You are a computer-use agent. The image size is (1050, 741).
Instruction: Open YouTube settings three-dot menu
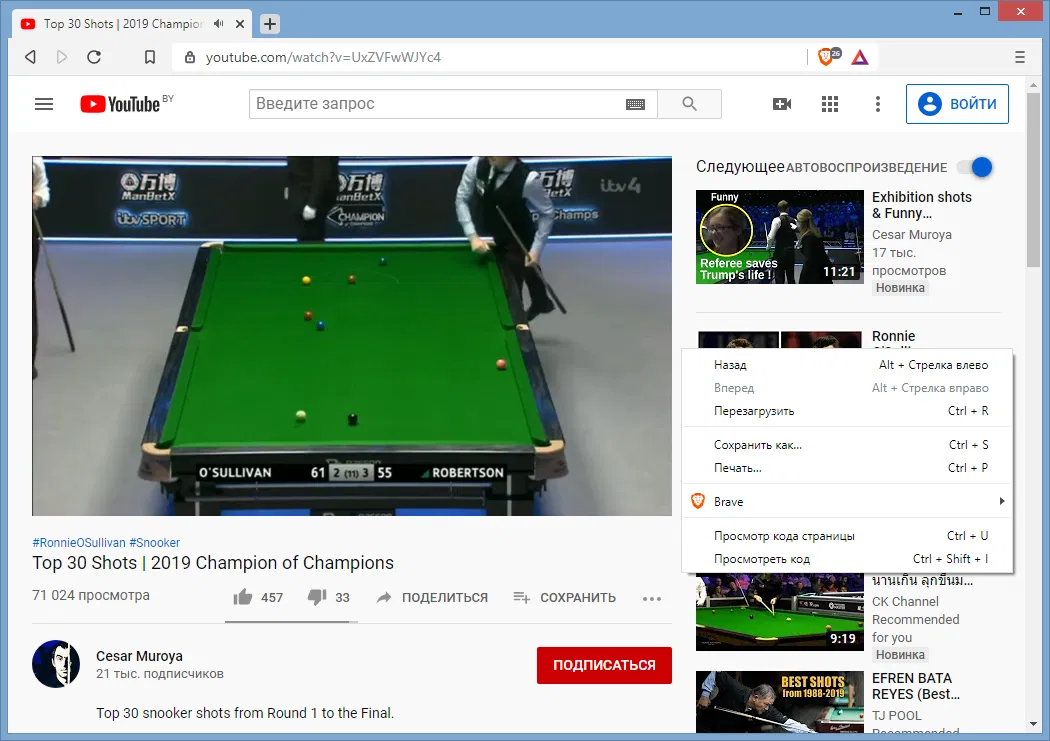tap(877, 104)
